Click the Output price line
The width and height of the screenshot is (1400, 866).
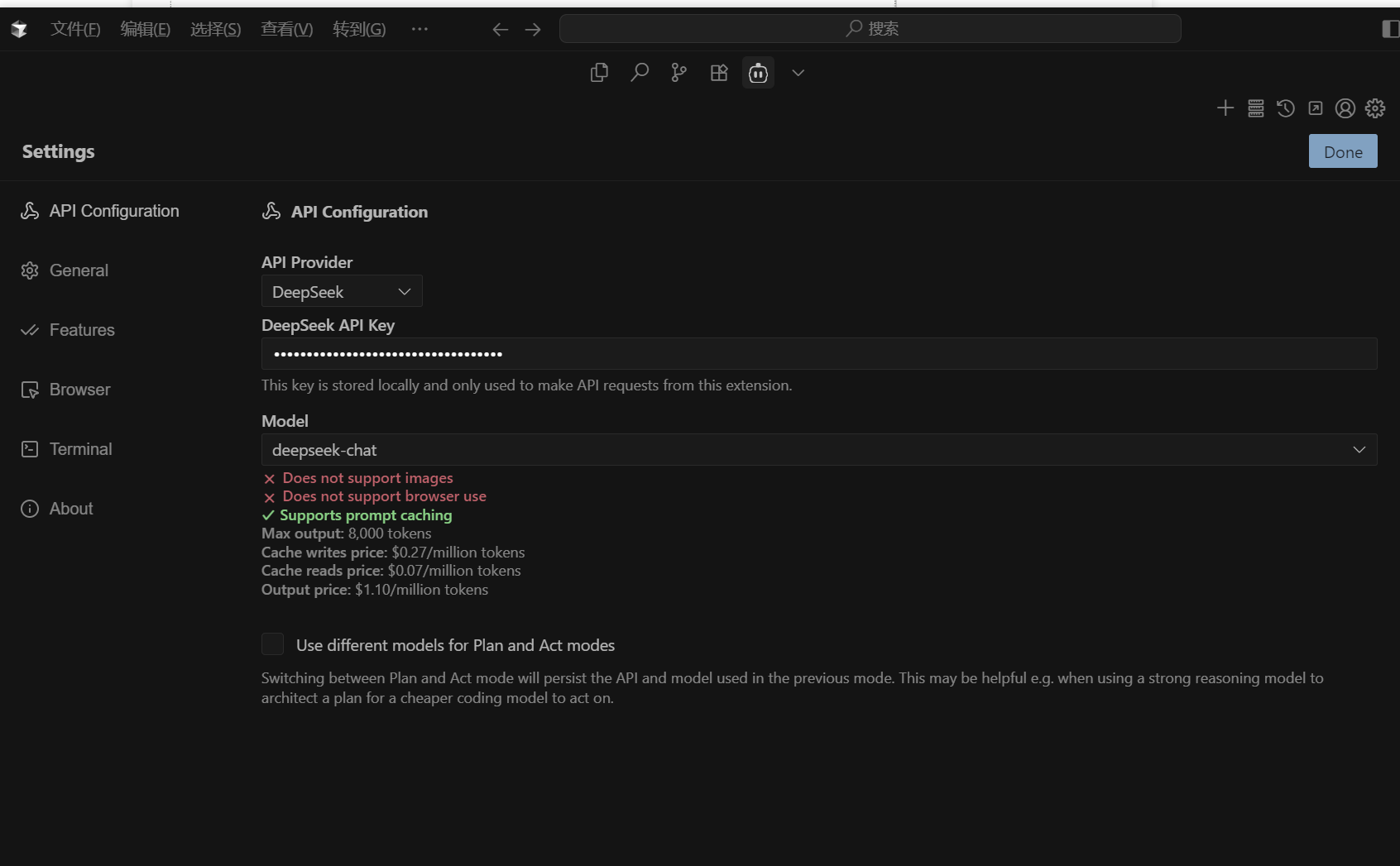coord(375,590)
